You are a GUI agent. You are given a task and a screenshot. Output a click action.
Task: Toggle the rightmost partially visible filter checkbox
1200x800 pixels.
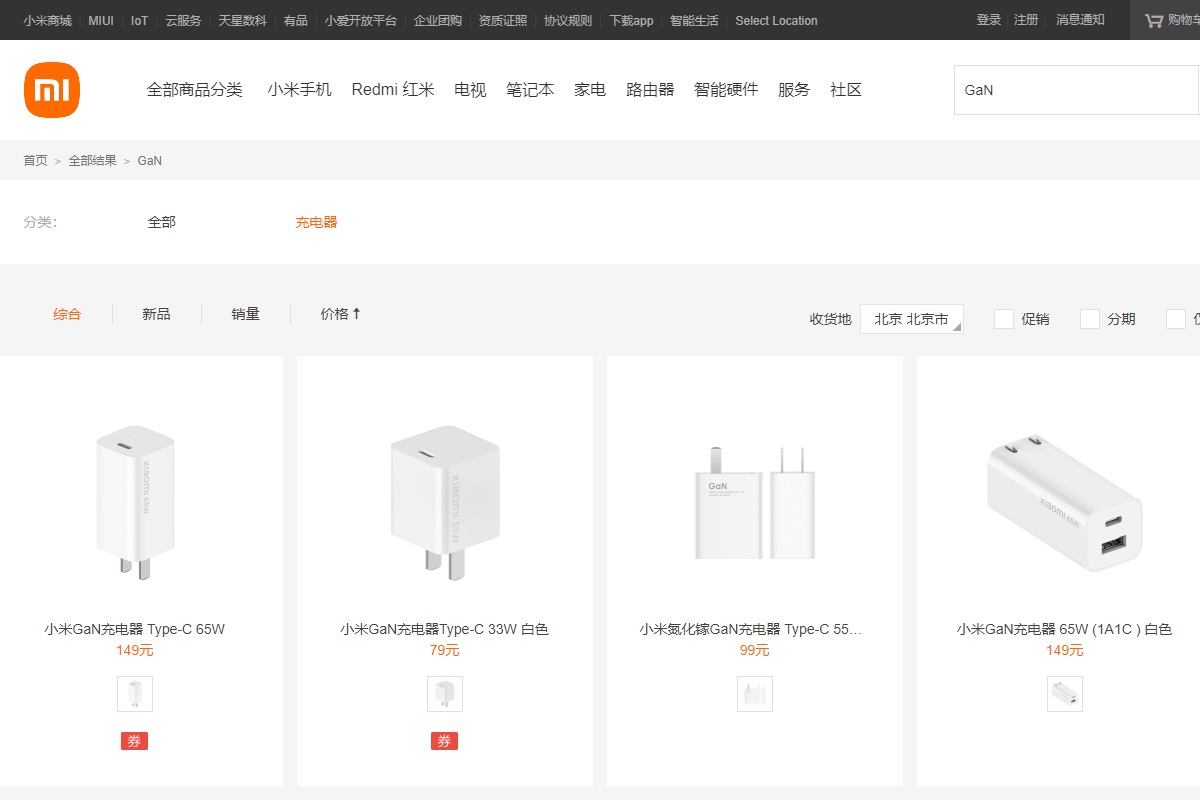[1176, 319]
